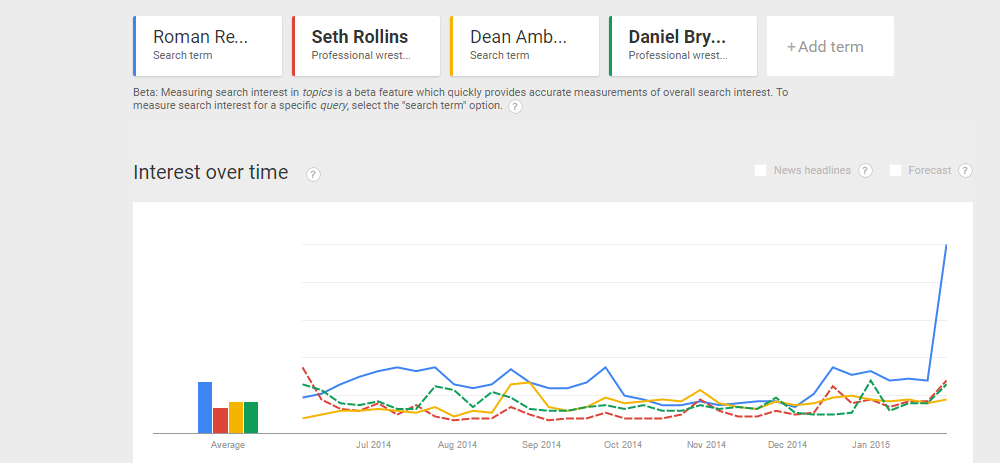Click the Jul 2014 axis label
The width and height of the screenshot is (1000, 463).
tap(373, 444)
